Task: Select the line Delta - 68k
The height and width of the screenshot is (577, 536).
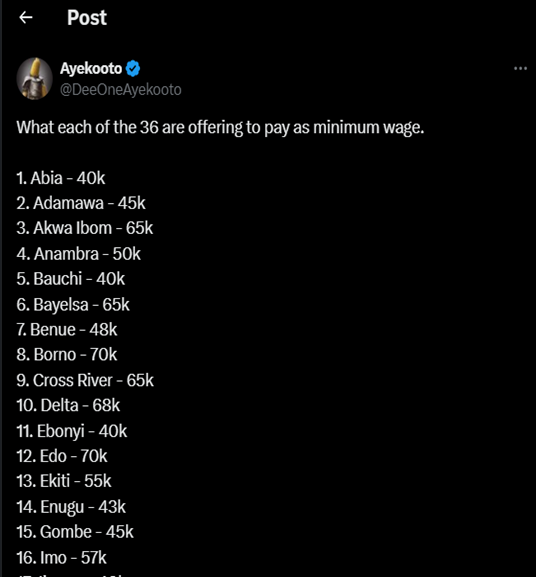Action: (68, 406)
